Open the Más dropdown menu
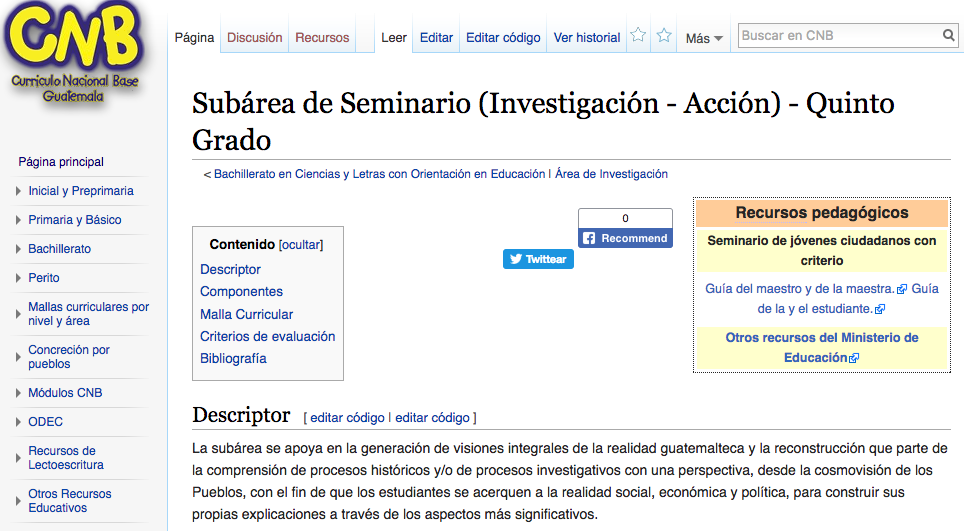 tap(704, 38)
